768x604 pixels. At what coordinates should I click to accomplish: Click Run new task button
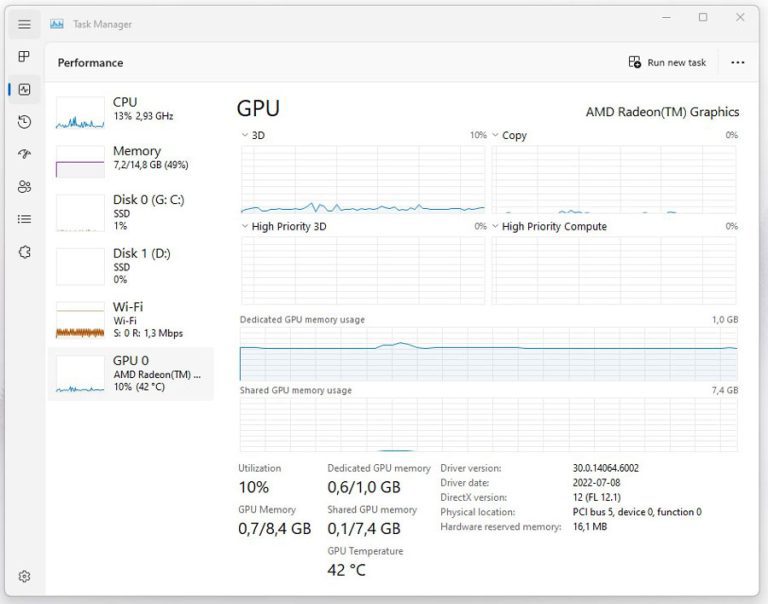coord(667,62)
